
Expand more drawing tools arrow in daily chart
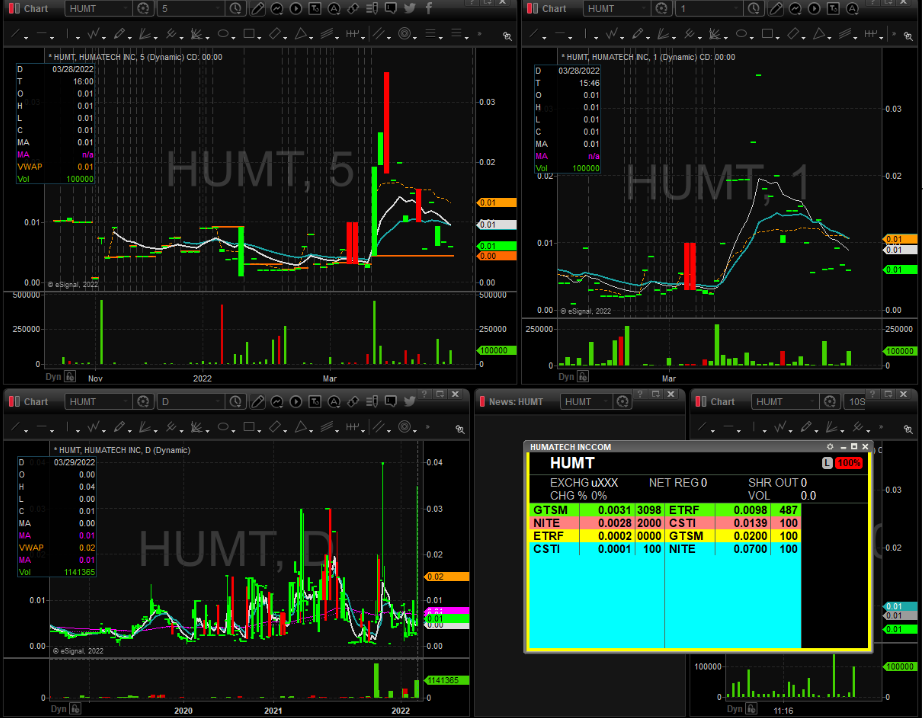click(428, 427)
